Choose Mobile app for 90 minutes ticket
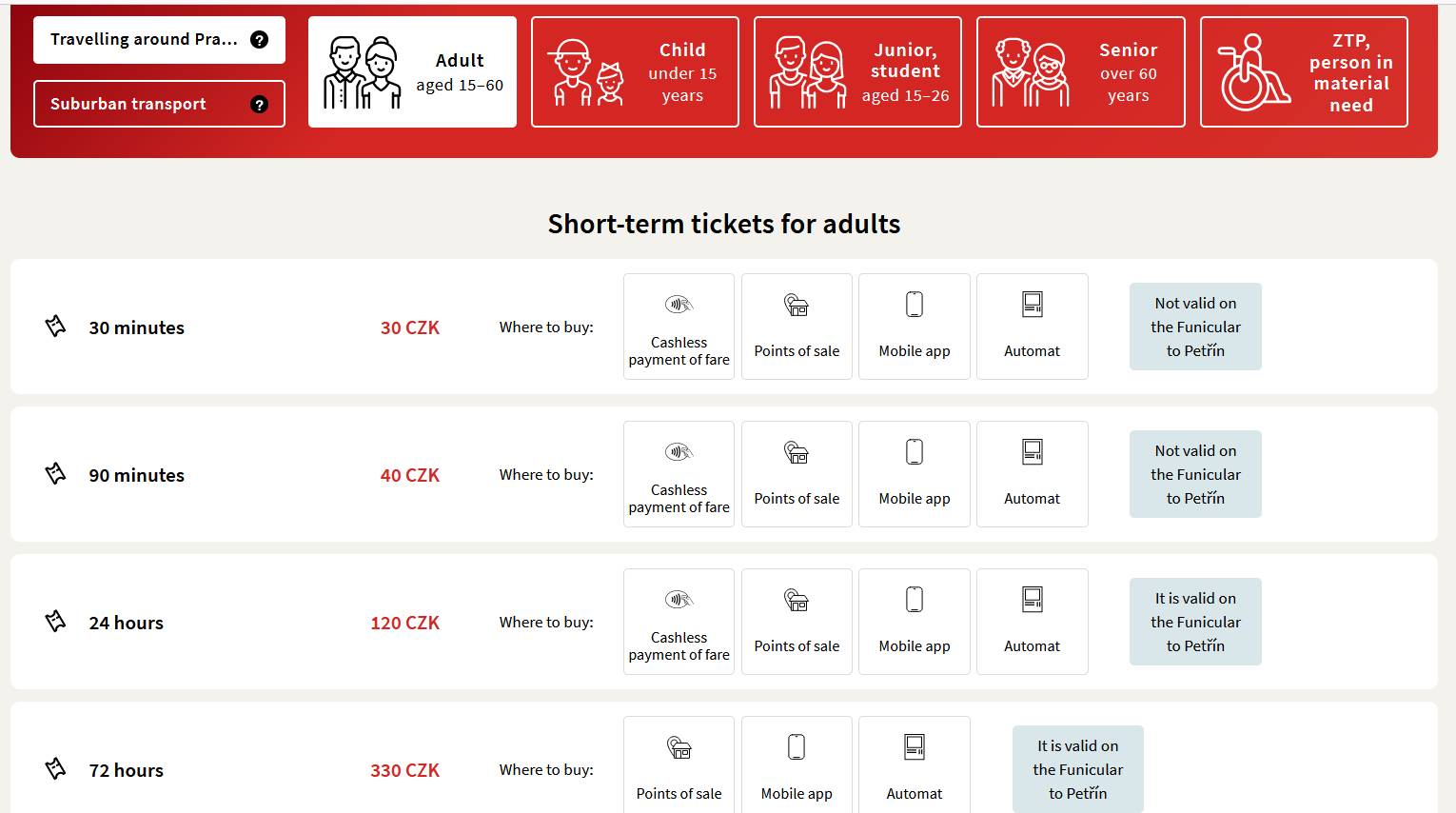 tap(915, 474)
